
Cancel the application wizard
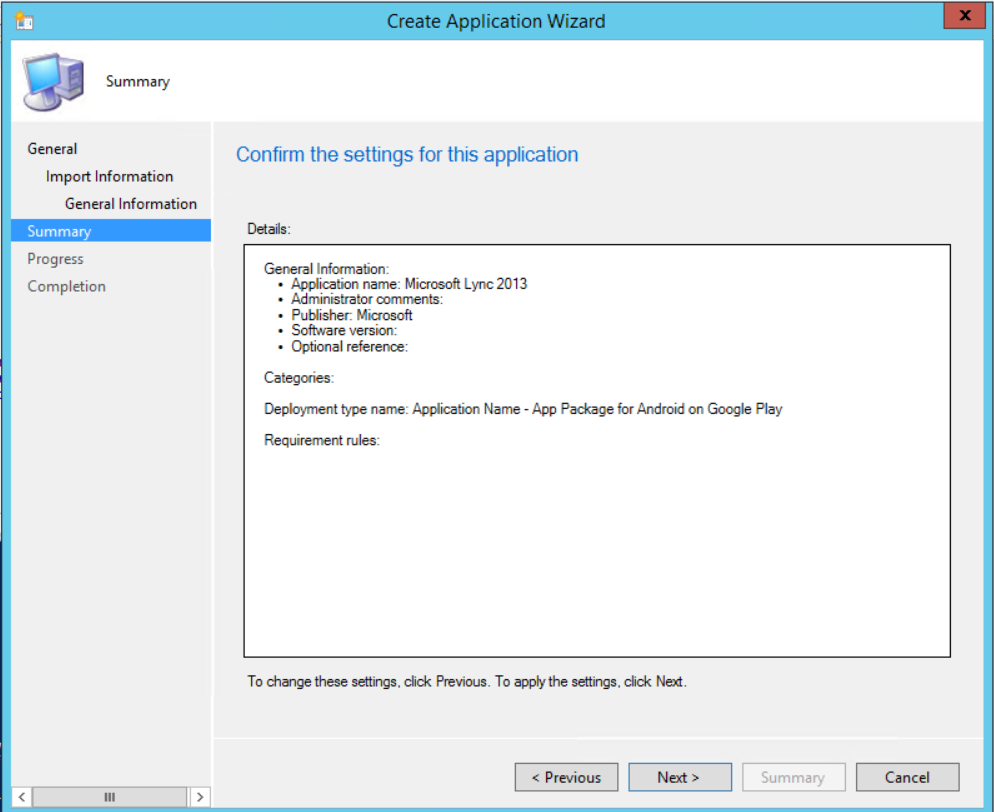coord(907,777)
